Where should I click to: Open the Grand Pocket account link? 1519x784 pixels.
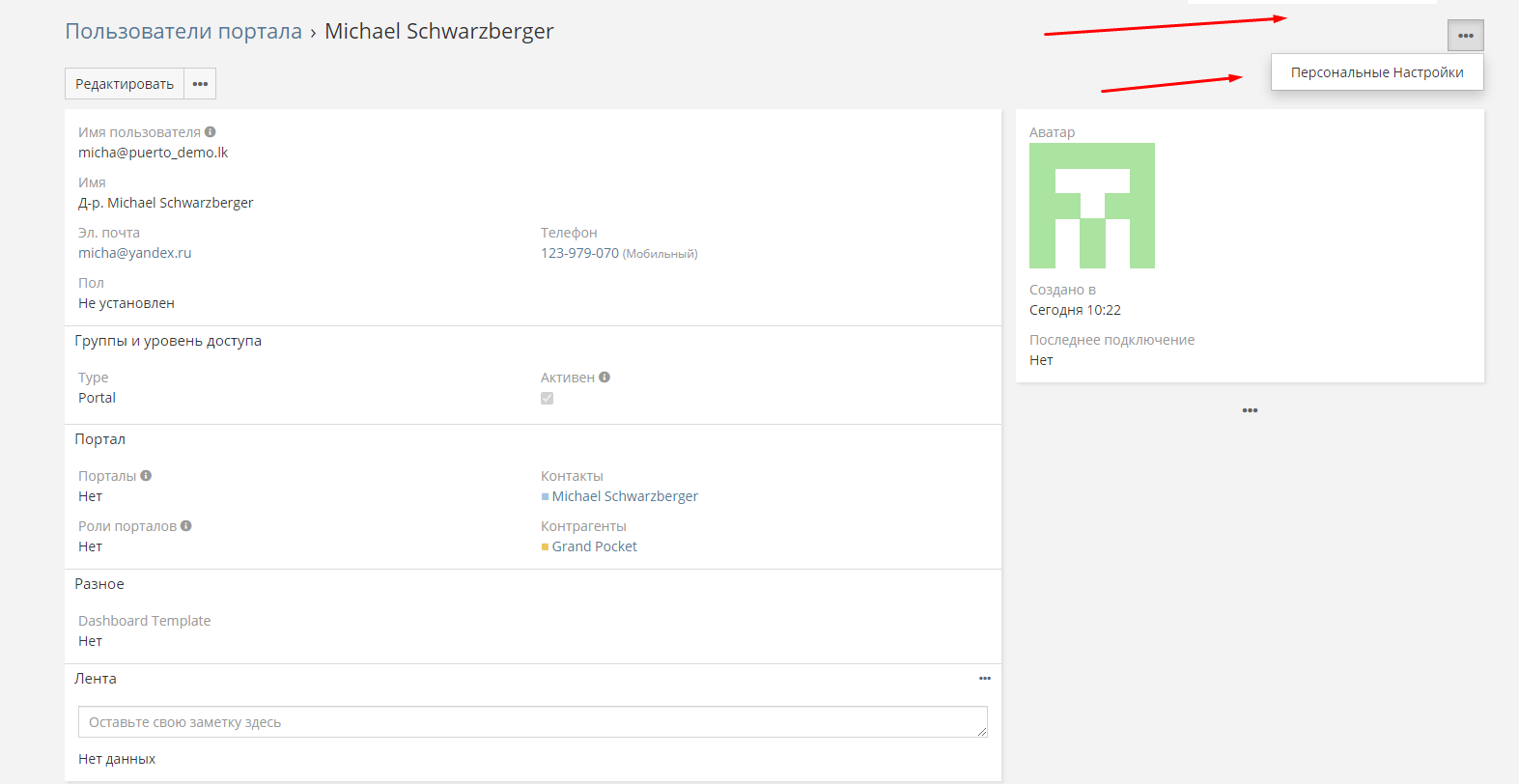tap(594, 546)
